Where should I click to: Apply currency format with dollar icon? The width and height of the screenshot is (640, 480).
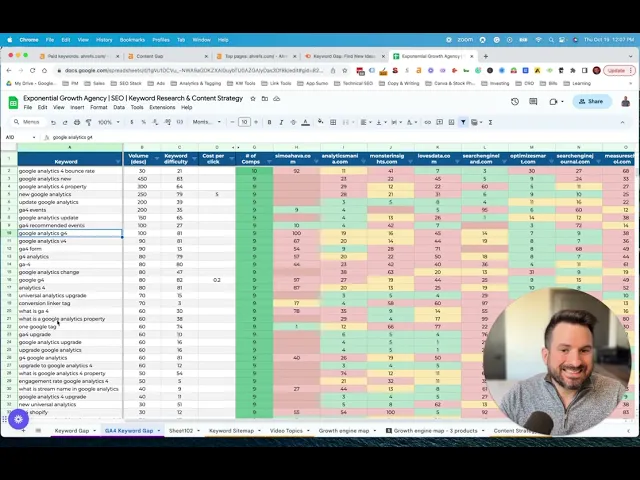[132, 122]
